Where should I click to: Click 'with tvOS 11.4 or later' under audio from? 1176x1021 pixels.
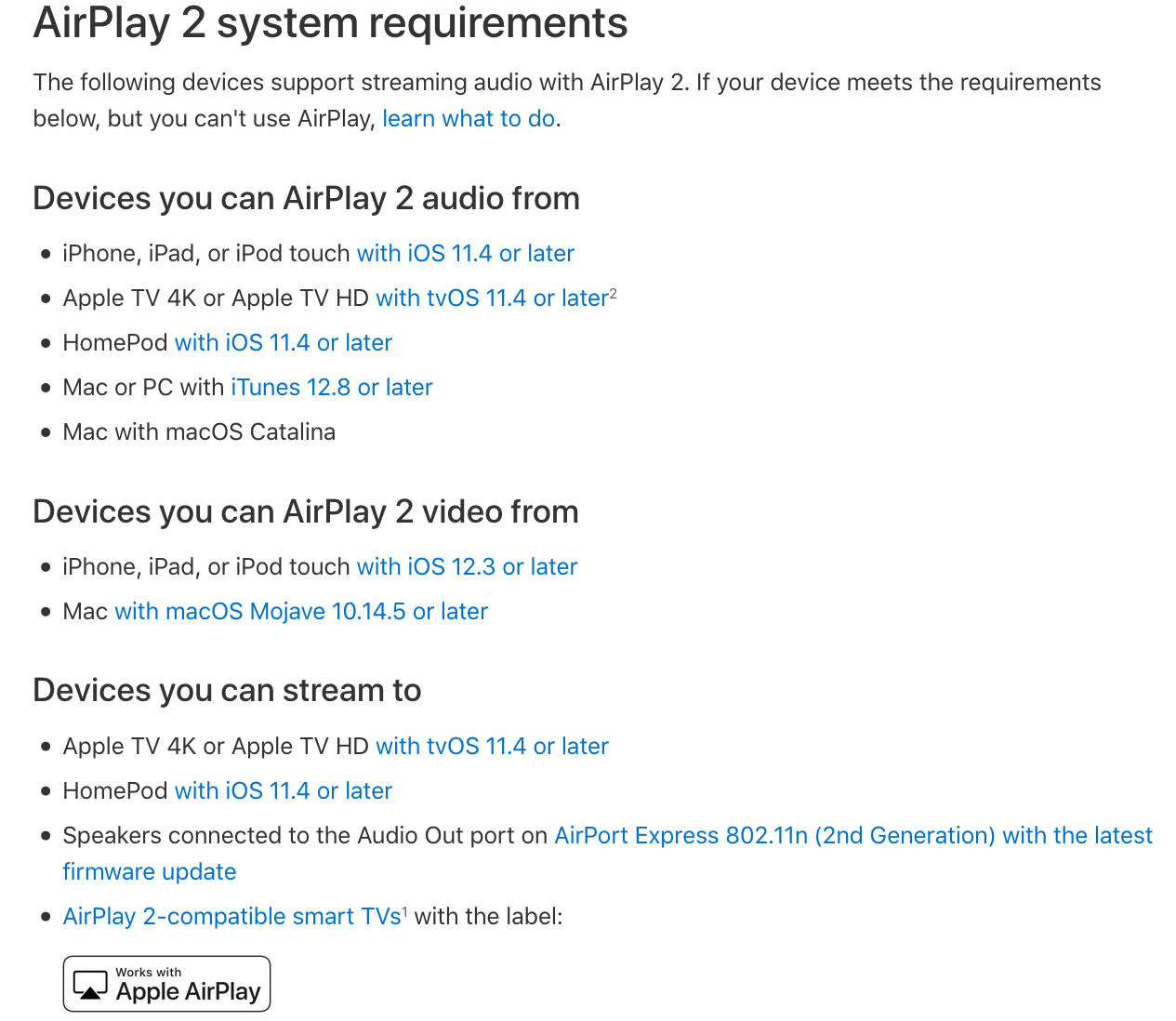(492, 298)
